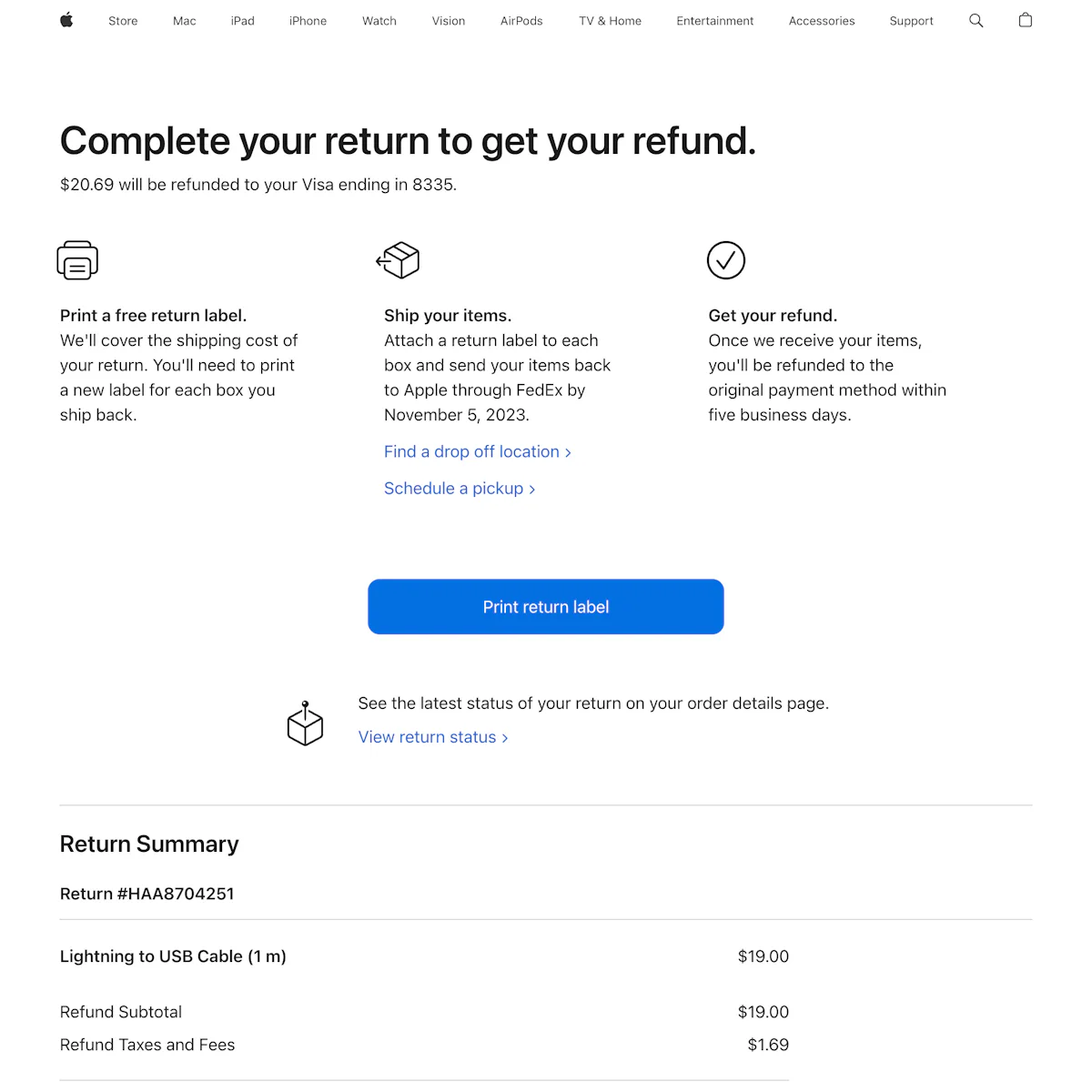Select the Mac navigation item

184,20
